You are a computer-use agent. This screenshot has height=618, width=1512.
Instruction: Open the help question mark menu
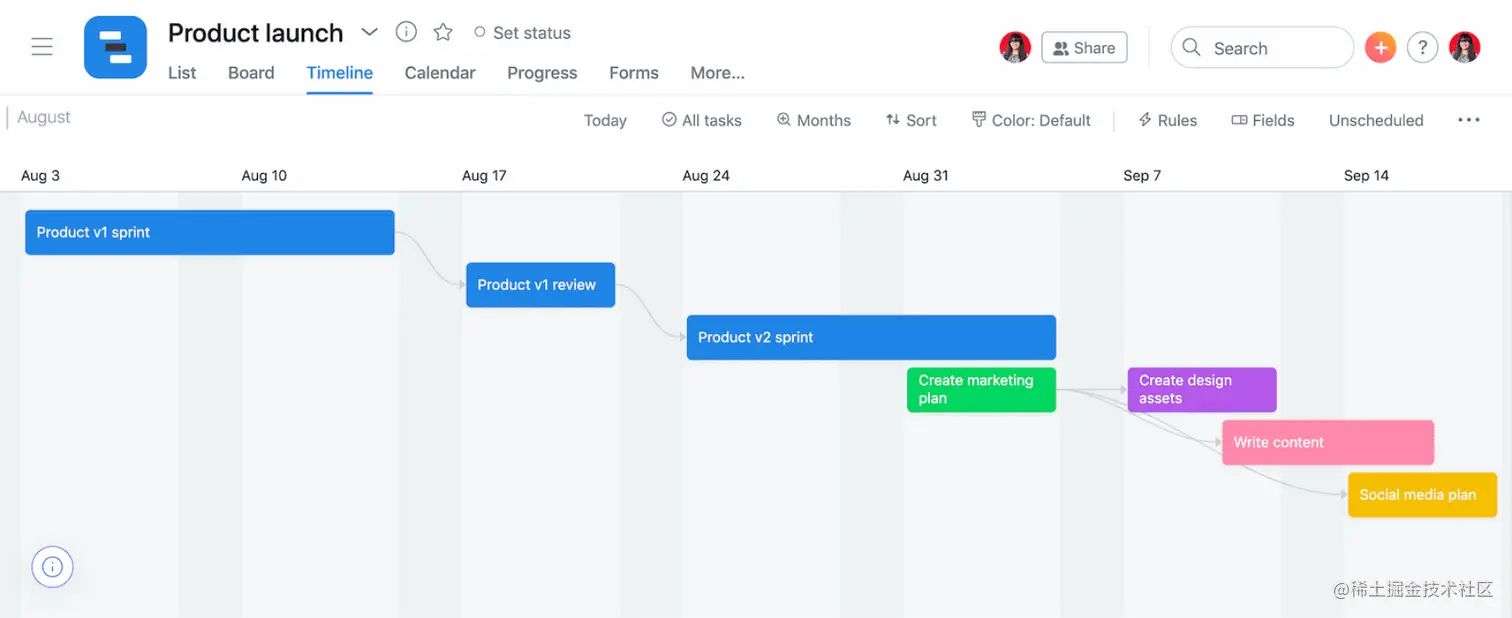point(1422,46)
